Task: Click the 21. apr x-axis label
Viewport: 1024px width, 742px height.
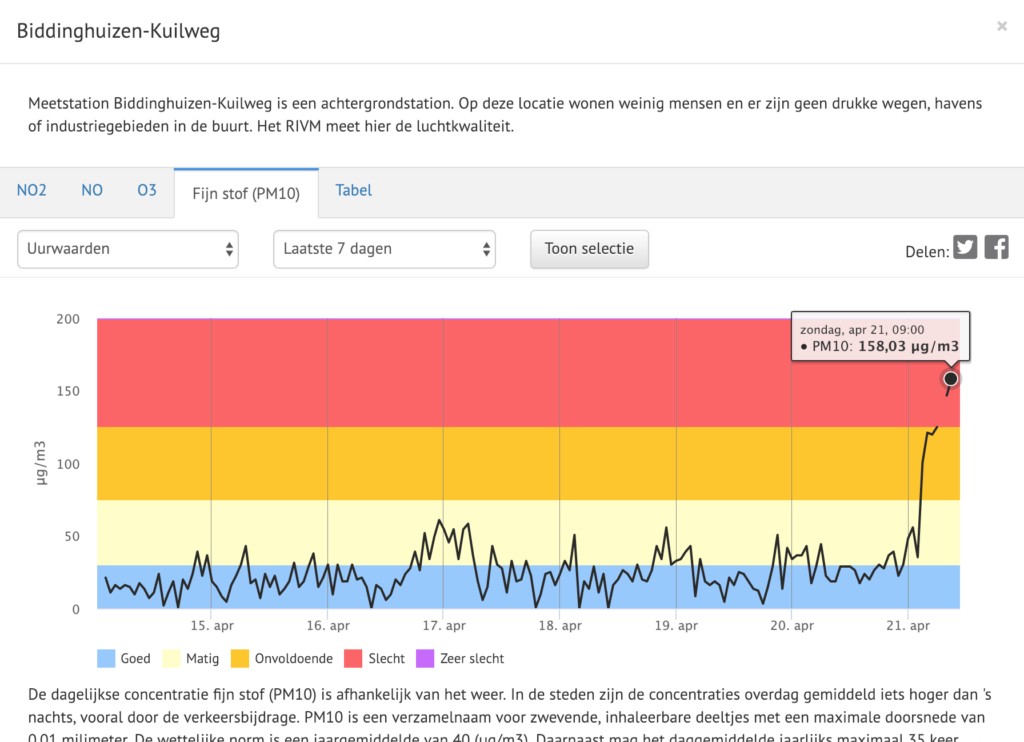Action: pos(907,626)
